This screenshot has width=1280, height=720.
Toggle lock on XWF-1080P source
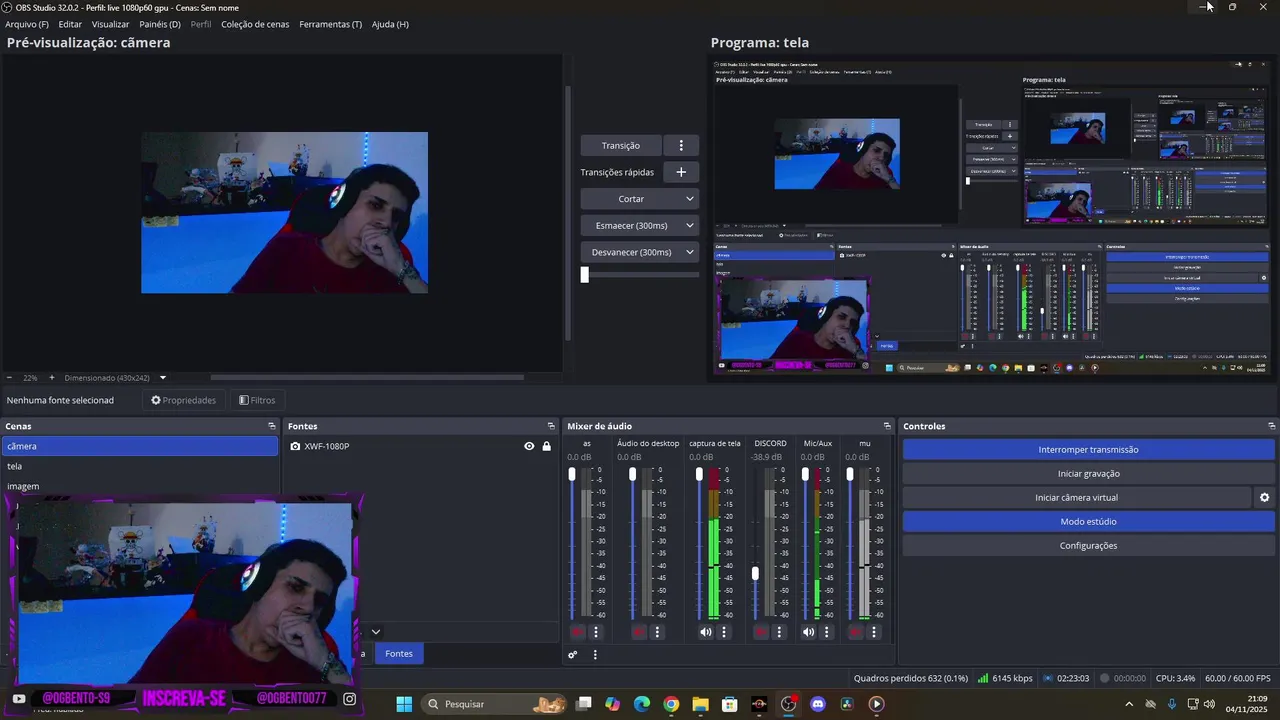(546, 446)
